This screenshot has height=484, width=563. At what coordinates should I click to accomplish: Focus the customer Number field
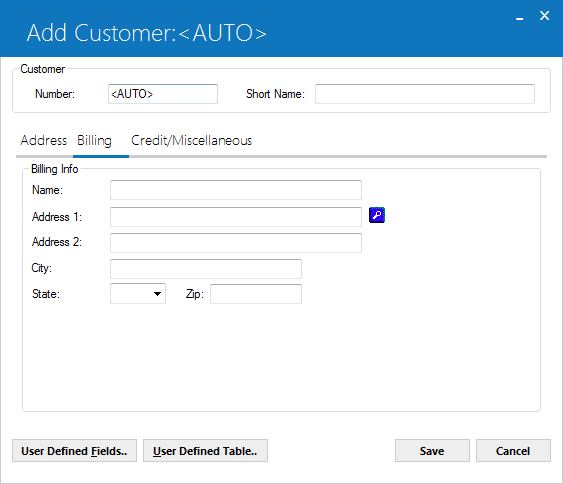pos(163,94)
